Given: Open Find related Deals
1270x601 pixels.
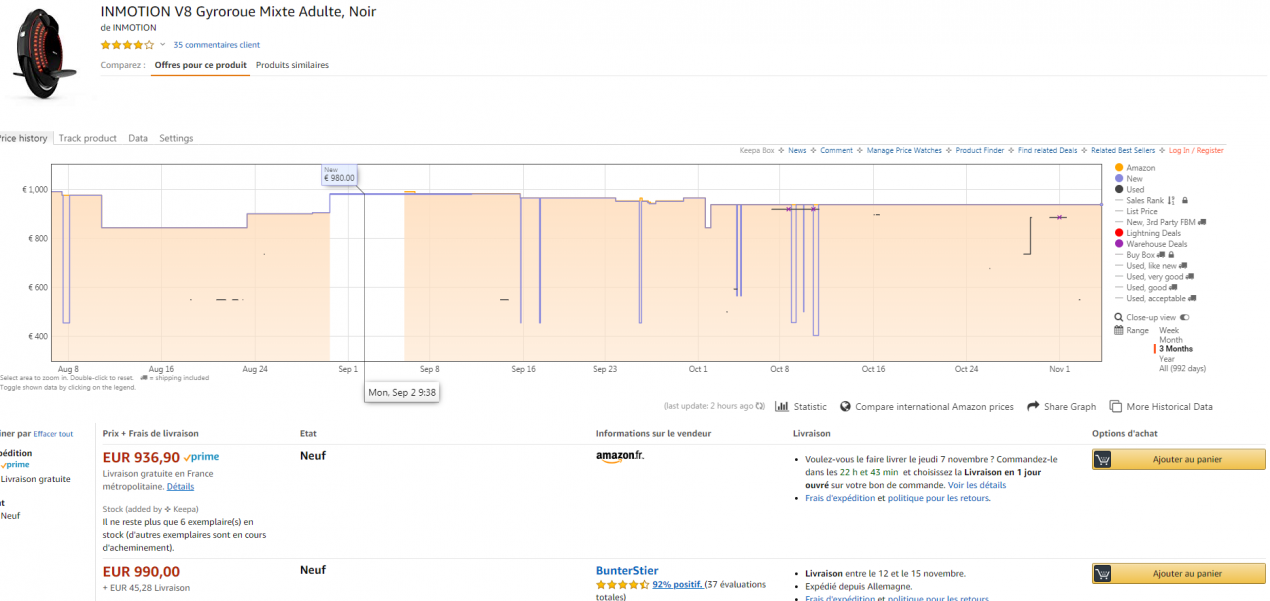Looking at the screenshot, I should [1048, 150].
